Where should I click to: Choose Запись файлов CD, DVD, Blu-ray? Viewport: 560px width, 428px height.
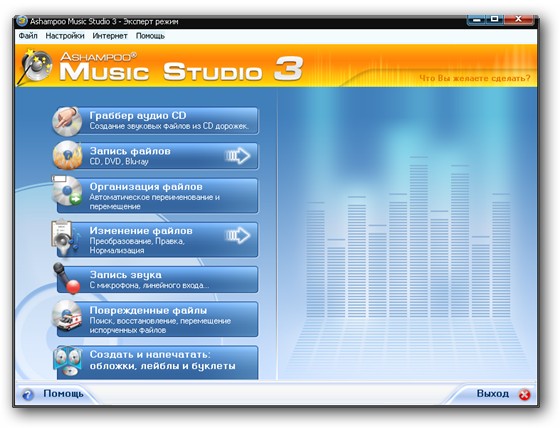coord(157,156)
